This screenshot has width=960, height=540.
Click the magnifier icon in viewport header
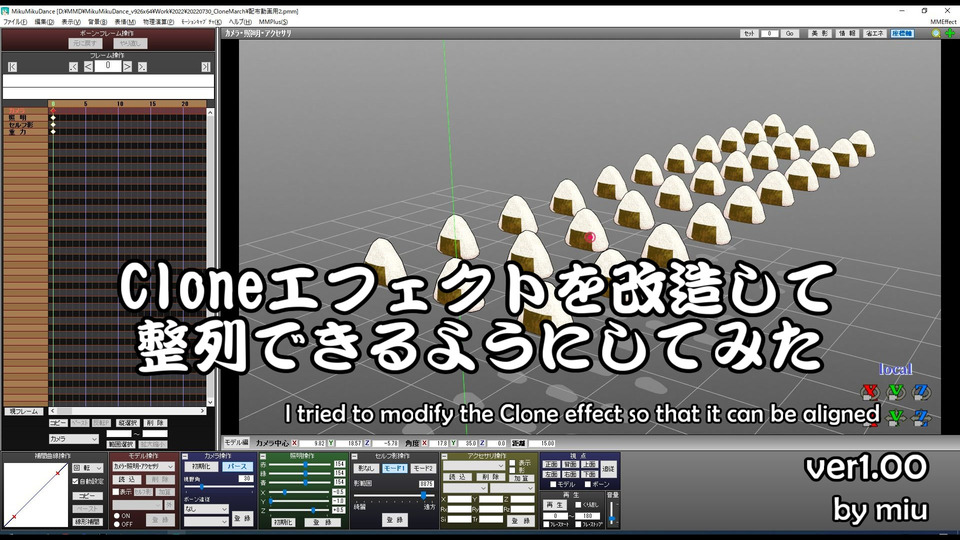936,34
